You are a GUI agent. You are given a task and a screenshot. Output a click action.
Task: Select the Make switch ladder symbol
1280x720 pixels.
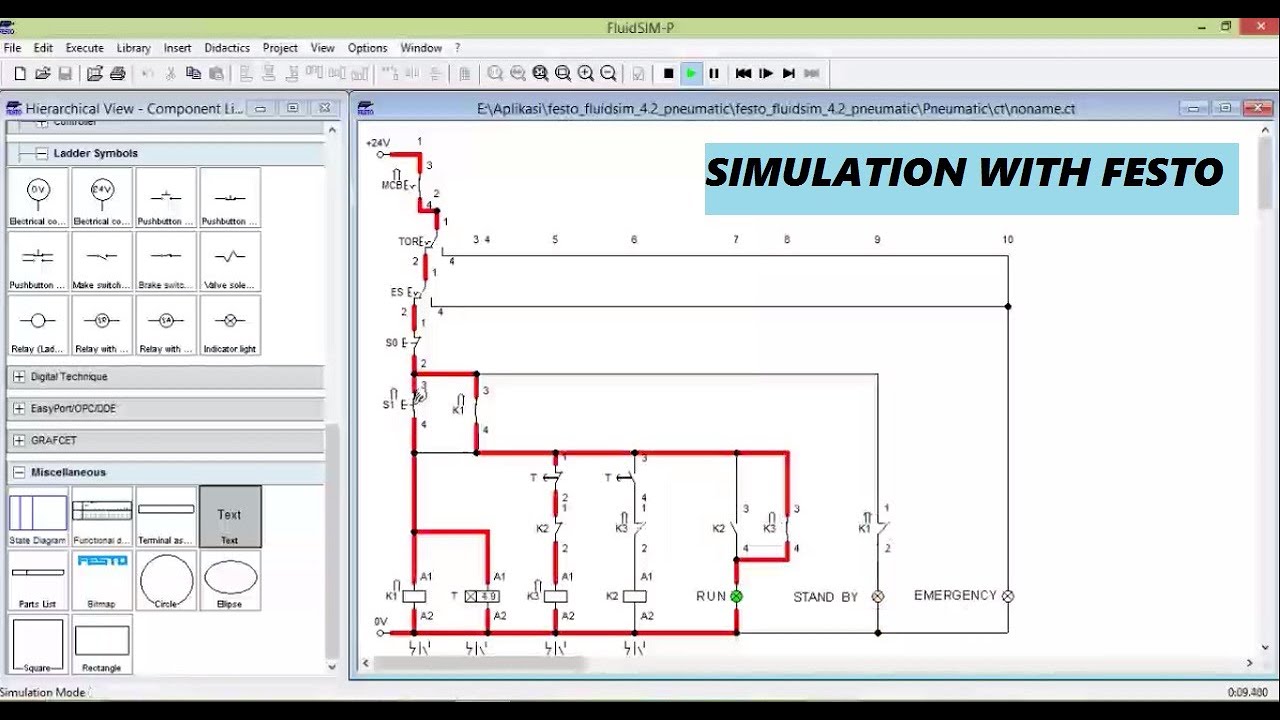(x=102, y=262)
